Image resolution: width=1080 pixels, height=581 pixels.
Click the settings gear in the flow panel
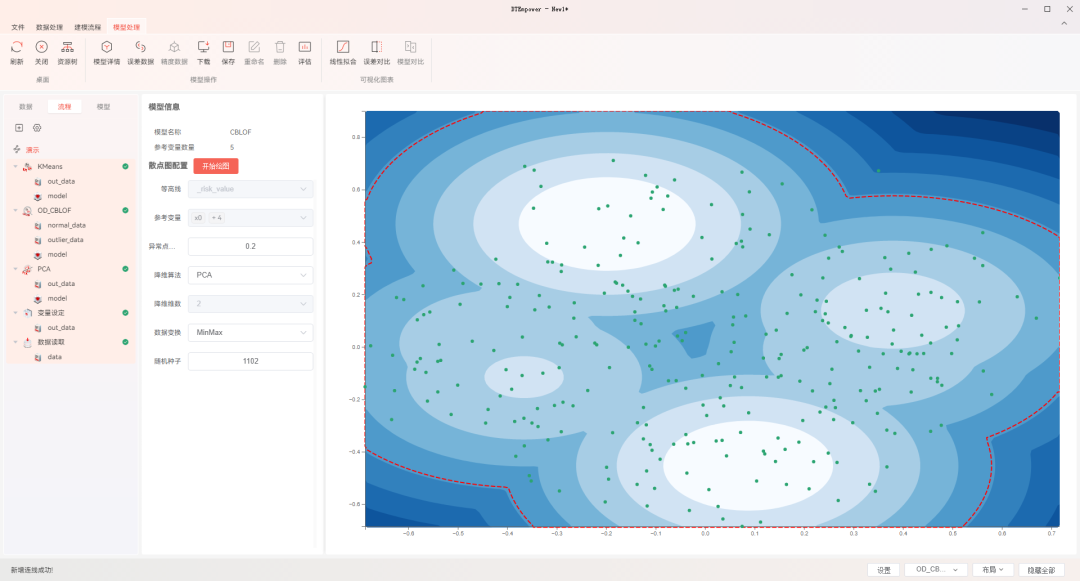37,128
